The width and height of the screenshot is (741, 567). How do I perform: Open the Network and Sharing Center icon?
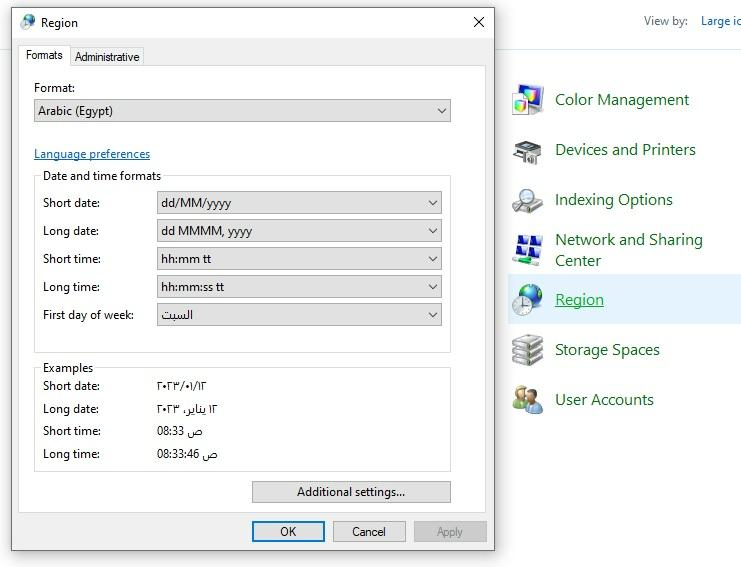coord(527,250)
